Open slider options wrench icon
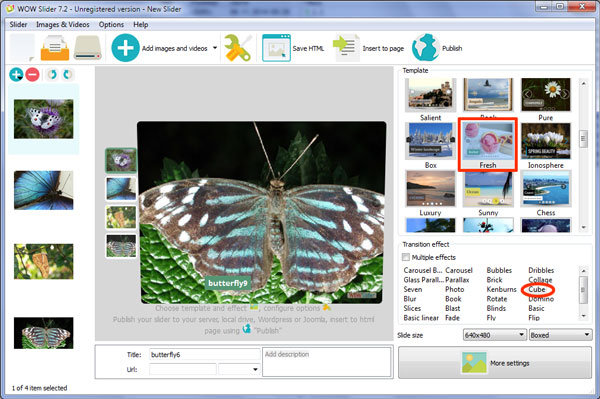The height and width of the screenshot is (399, 600). coord(238,48)
